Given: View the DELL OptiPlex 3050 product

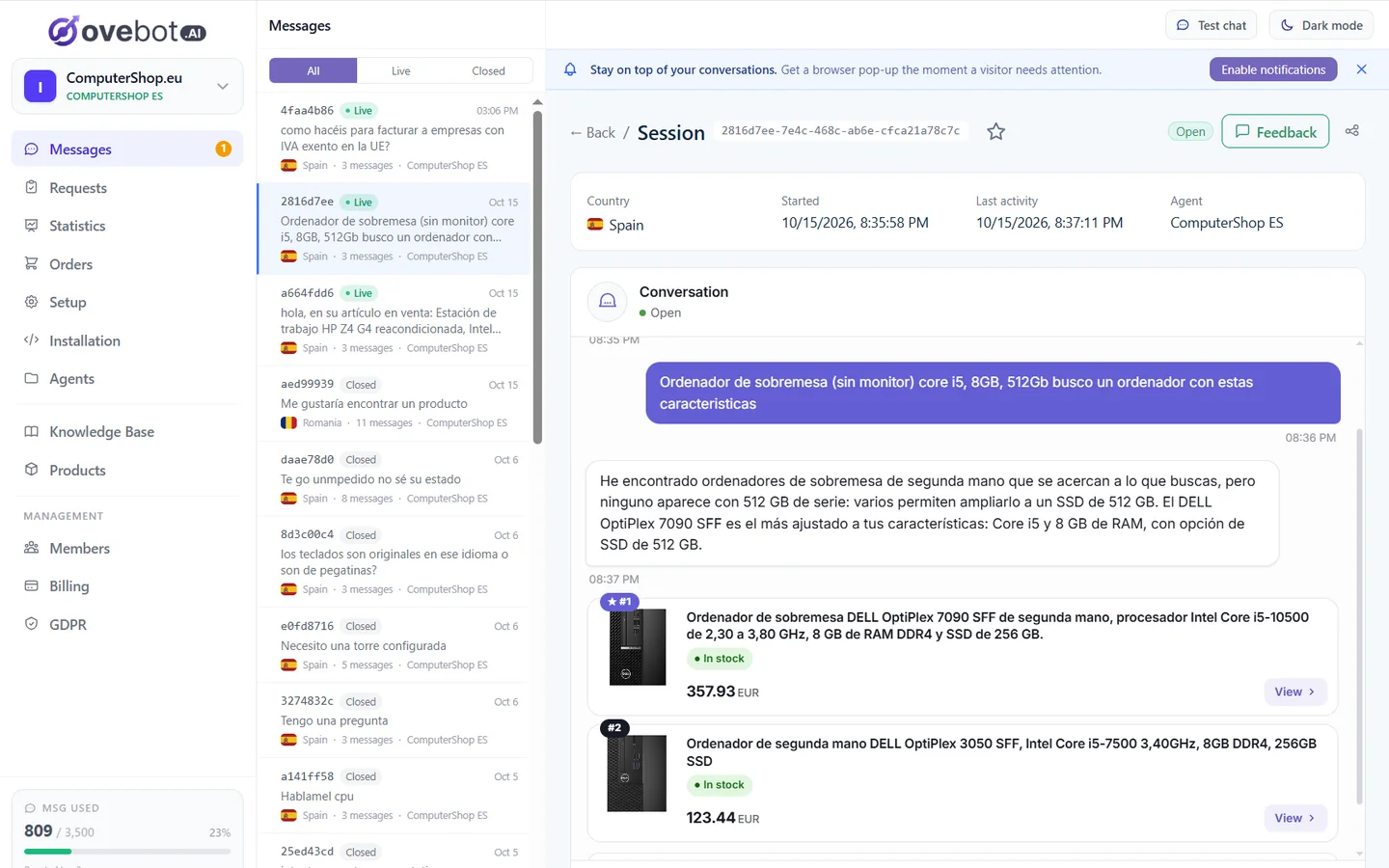Looking at the screenshot, I should pos(1295,818).
